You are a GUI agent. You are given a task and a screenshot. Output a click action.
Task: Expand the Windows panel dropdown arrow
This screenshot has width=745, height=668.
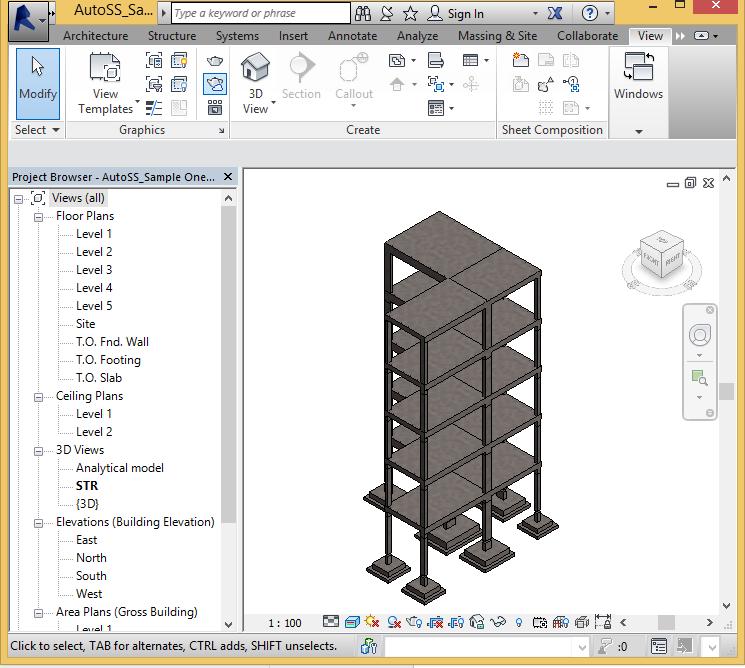click(x=639, y=131)
